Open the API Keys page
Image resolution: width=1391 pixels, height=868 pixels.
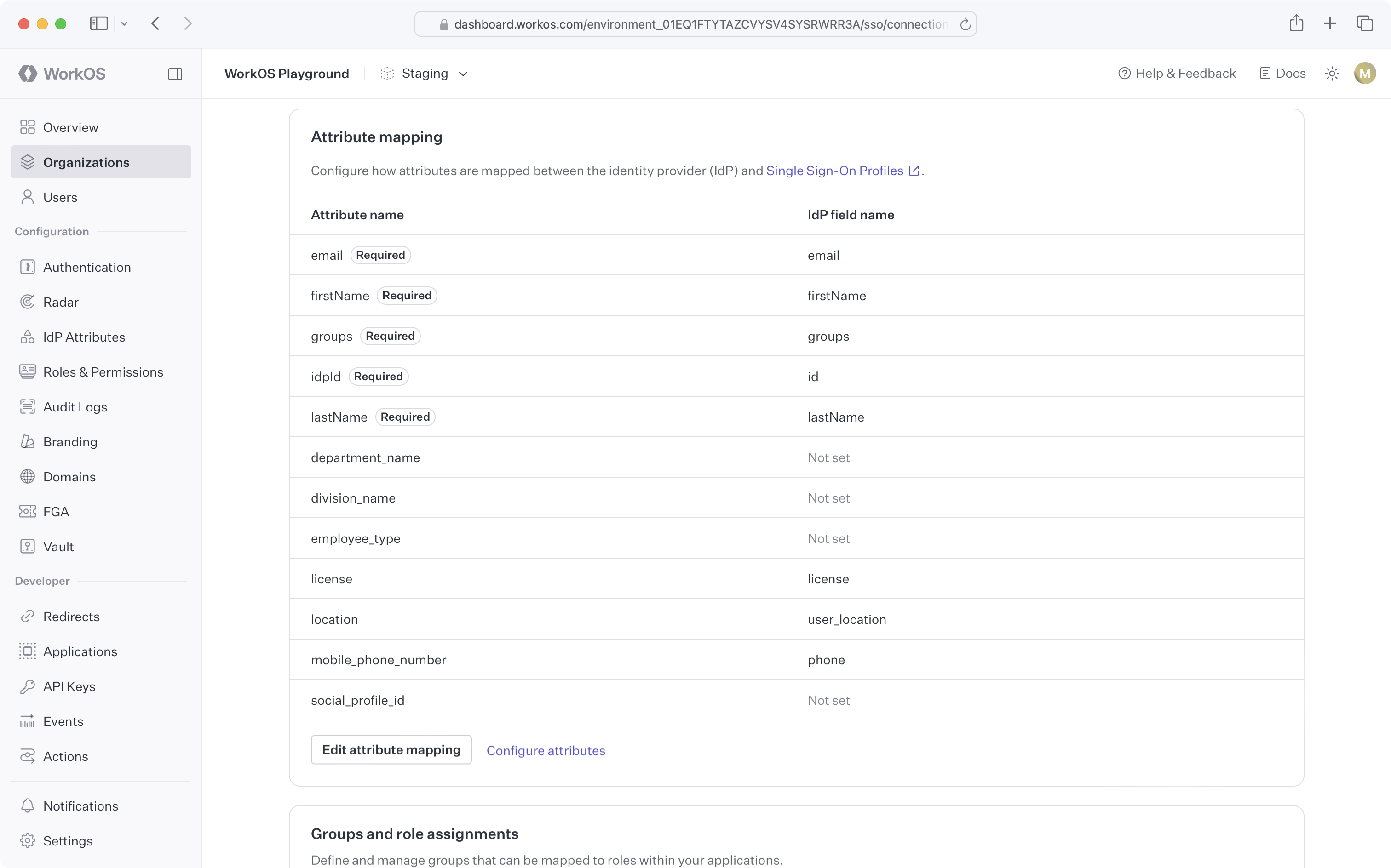(70, 686)
